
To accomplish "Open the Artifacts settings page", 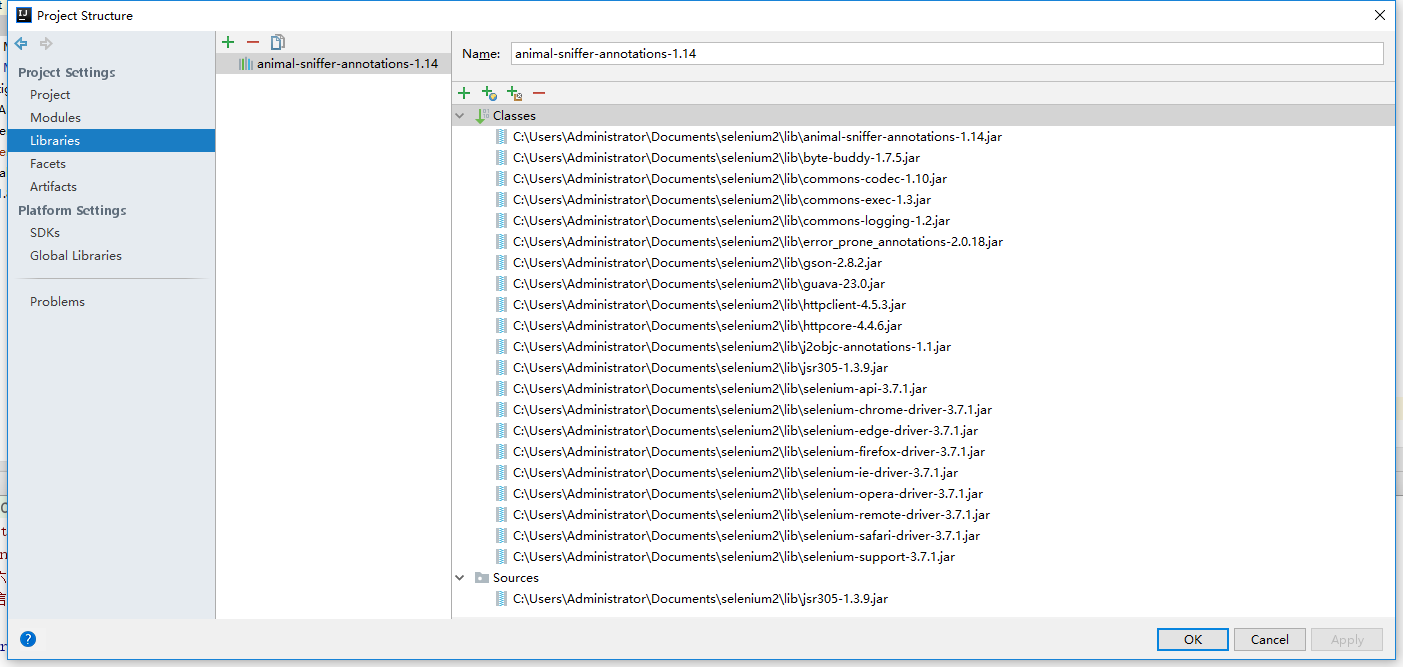I will pos(53,187).
